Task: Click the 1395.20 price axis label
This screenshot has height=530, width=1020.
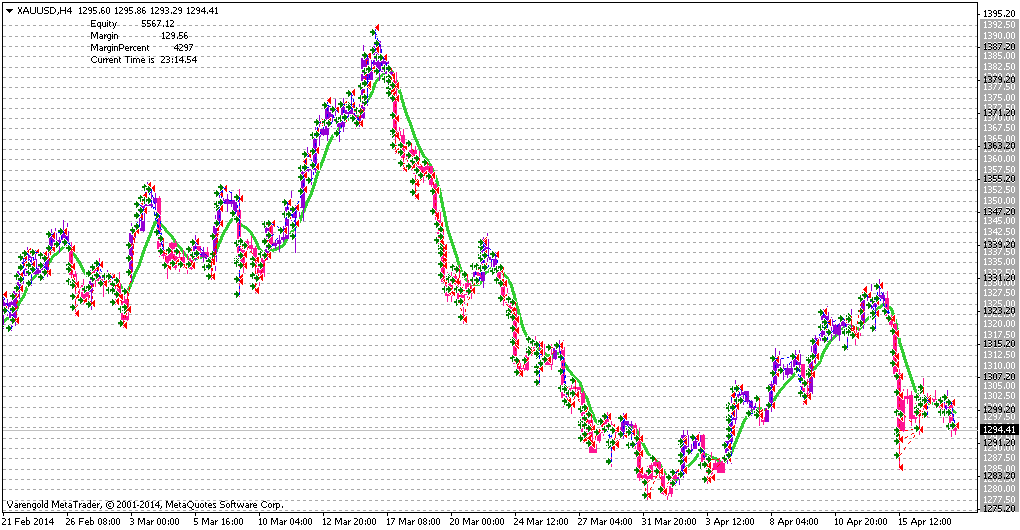Action: click(x=999, y=14)
